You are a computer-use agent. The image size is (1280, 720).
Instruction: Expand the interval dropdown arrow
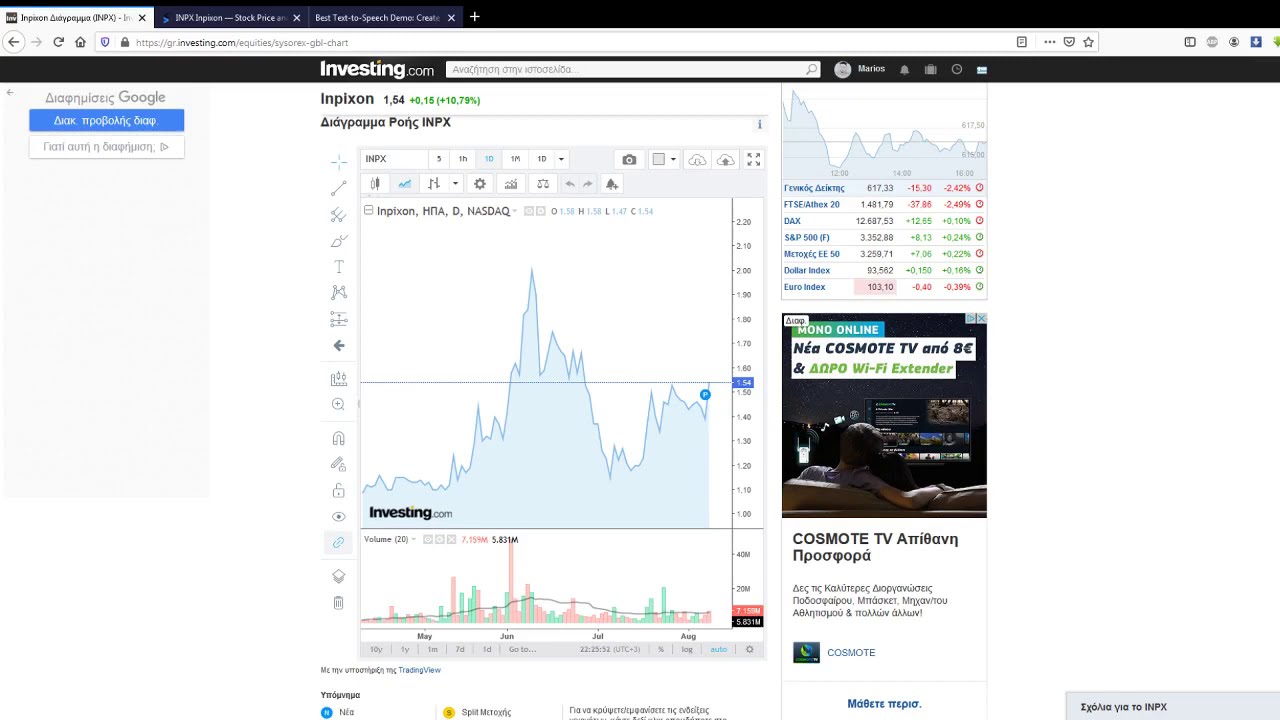point(561,159)
